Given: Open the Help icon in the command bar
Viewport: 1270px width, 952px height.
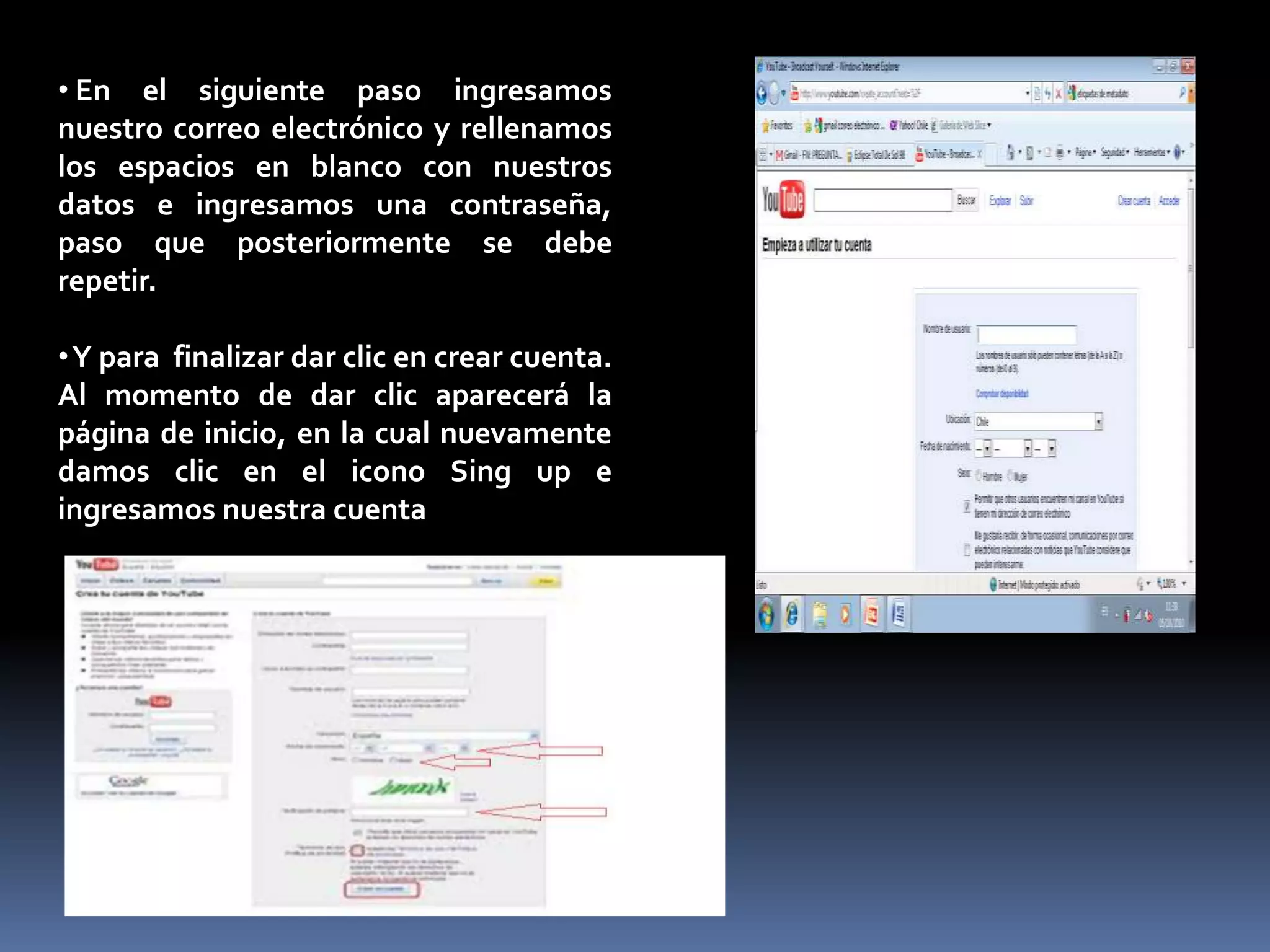Looking at the screenshot, I should (x=1177, y=152).
